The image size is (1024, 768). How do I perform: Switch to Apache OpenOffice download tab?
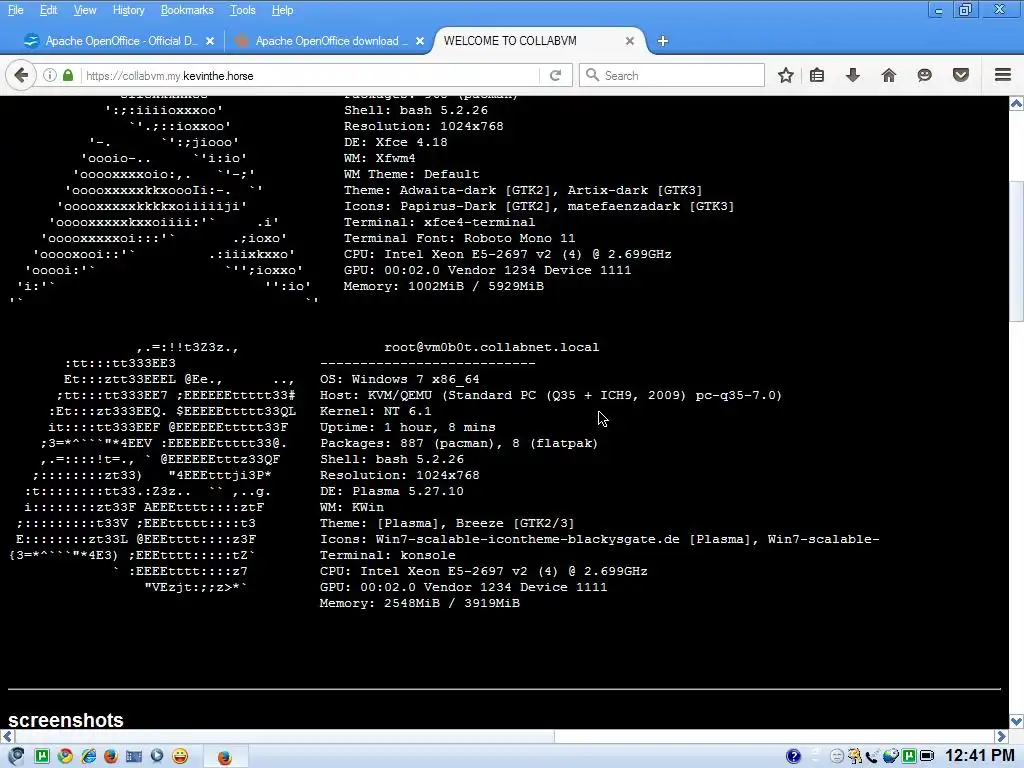coord(328,41)
